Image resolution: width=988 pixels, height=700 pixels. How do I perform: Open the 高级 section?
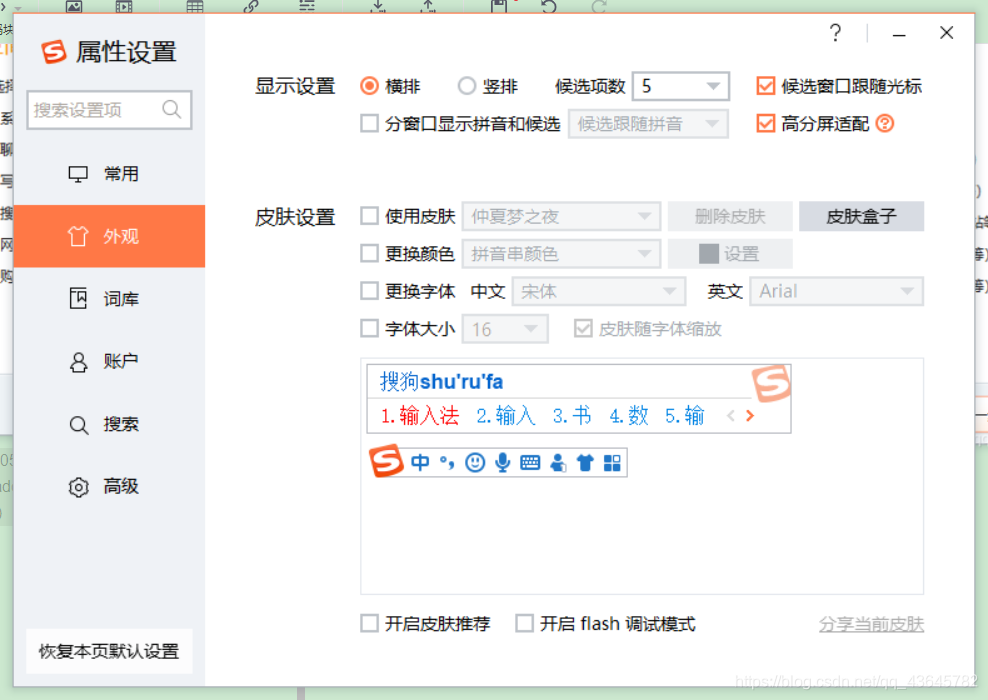(109, 486)
